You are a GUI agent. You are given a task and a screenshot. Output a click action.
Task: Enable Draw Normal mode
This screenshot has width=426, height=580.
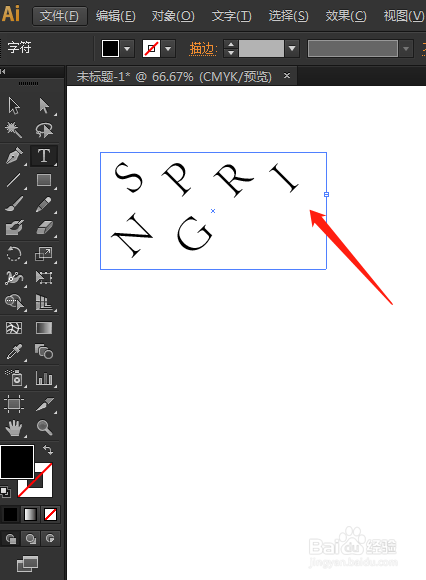click(x=11, y=539)
